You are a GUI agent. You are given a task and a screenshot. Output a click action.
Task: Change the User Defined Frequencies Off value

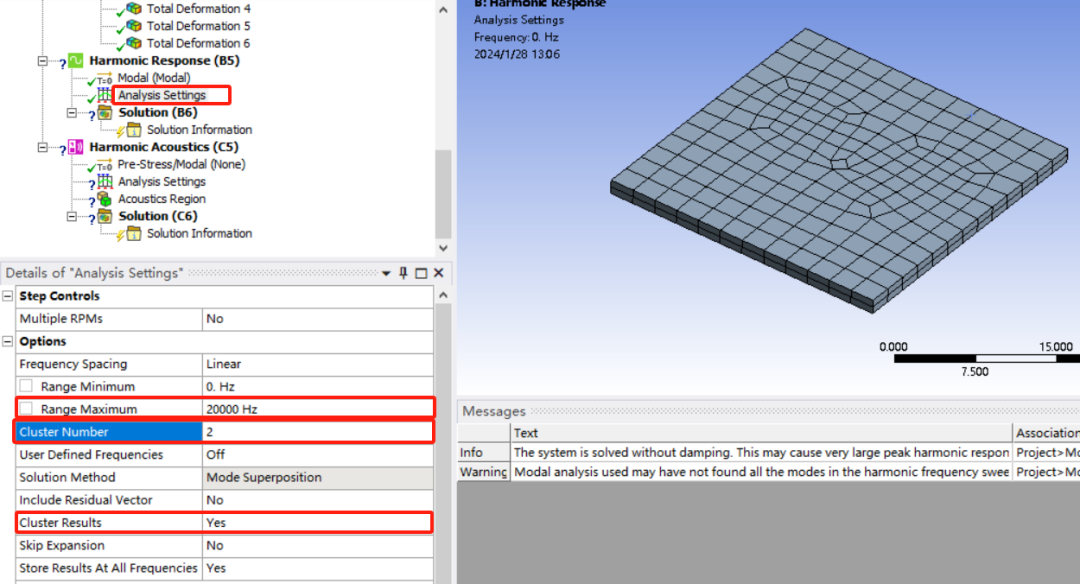click(x=318, y=455)
